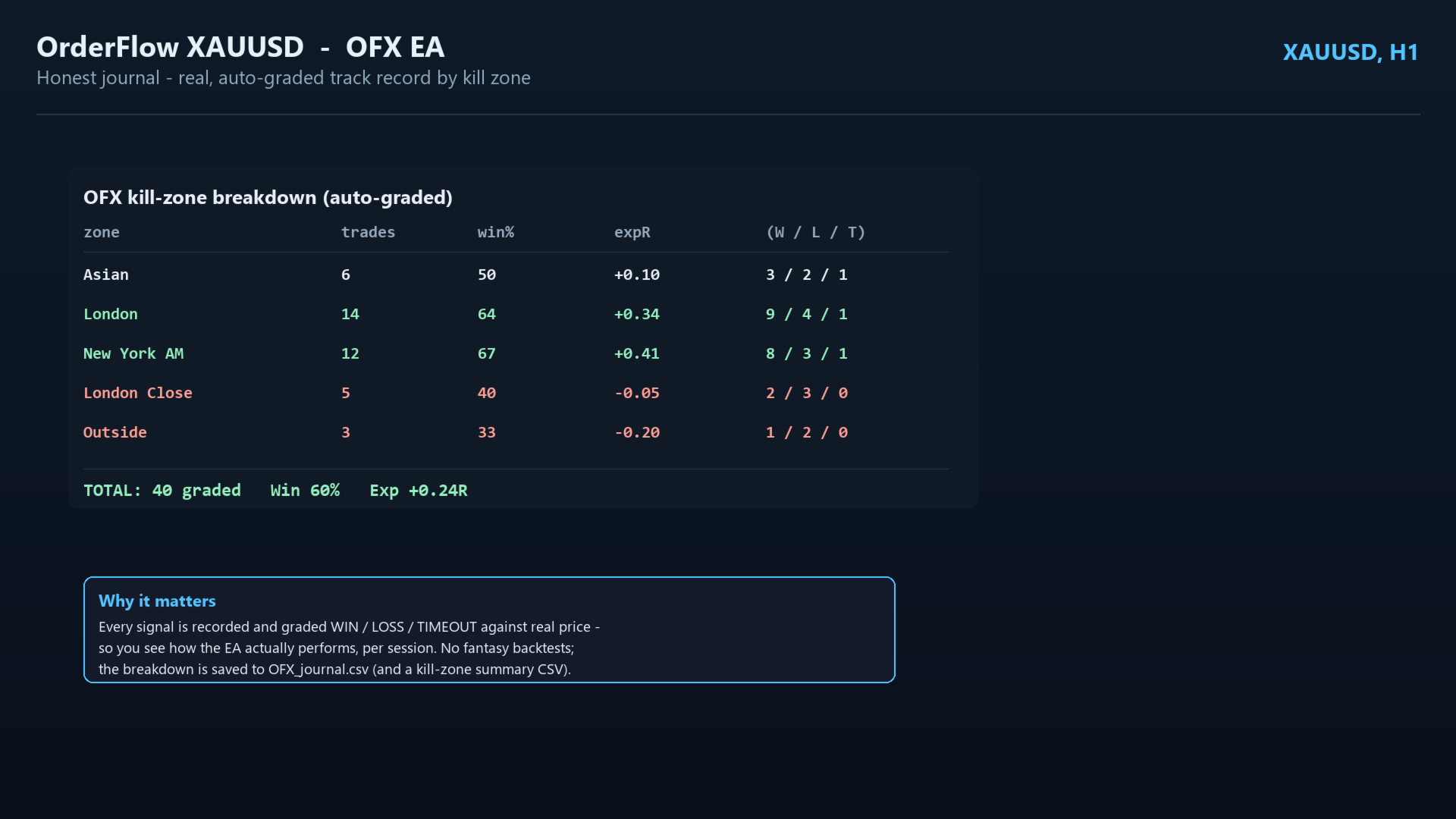Click the XAUUSD, H1 symbol label
The width and height of the screenshot is (1456, 819).
1350,52
